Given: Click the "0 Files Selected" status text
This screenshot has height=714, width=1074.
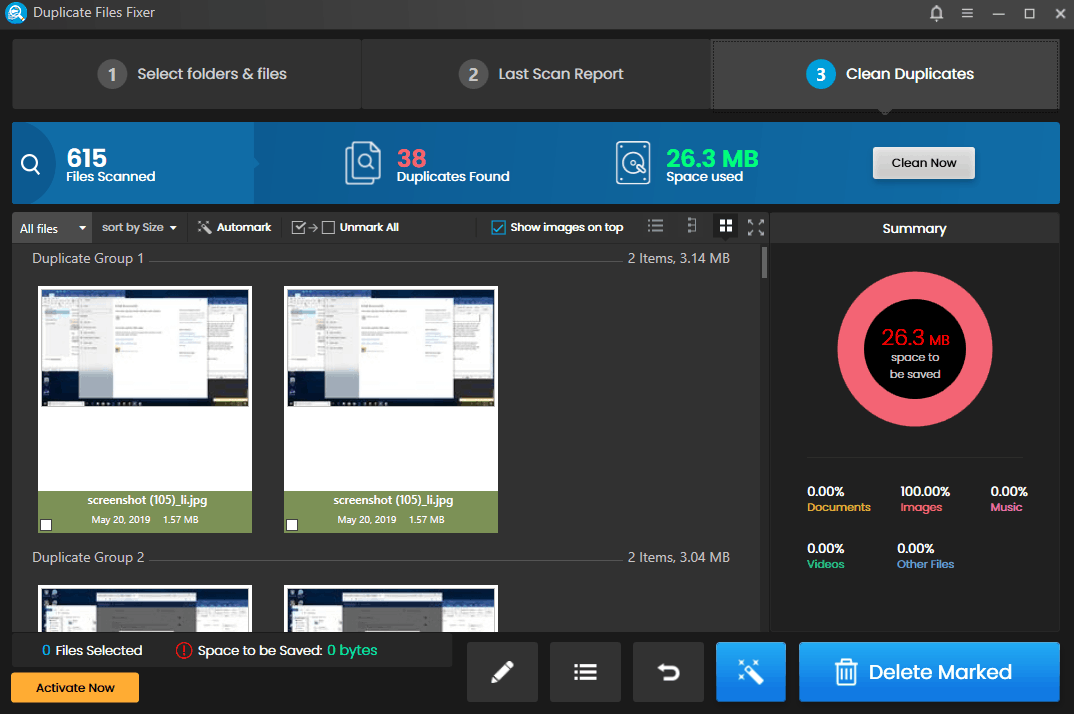Looking at the screenshot, I should (x=92, y=650).
